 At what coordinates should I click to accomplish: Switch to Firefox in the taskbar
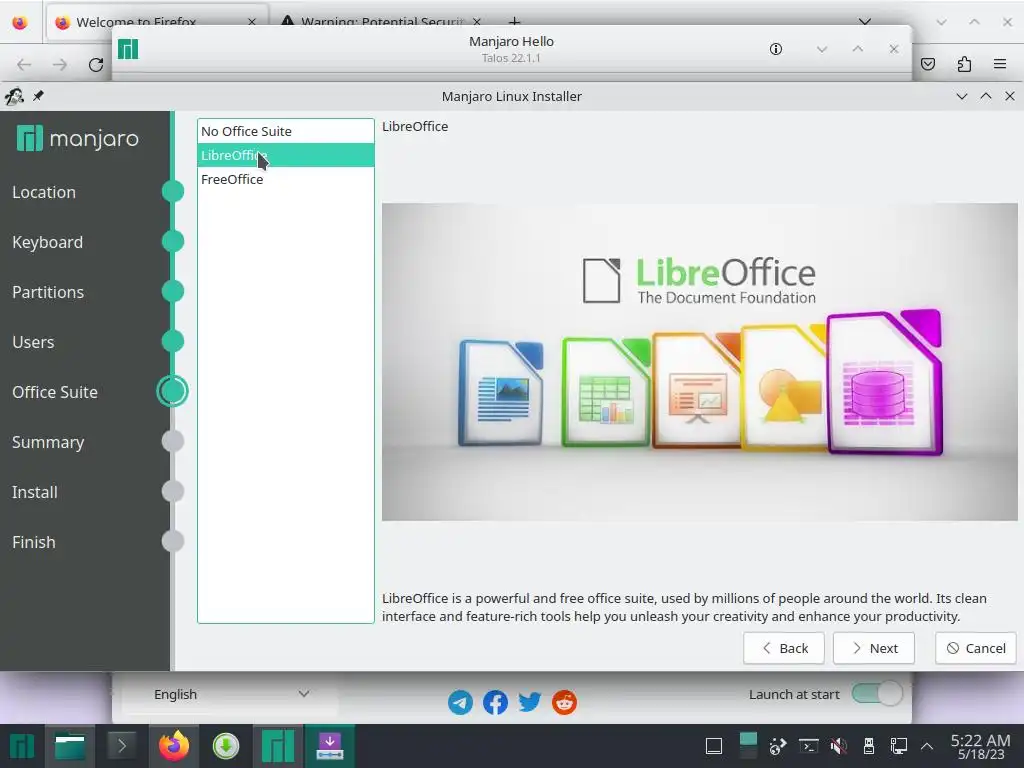pyautogui.click(x=174, y=746)
